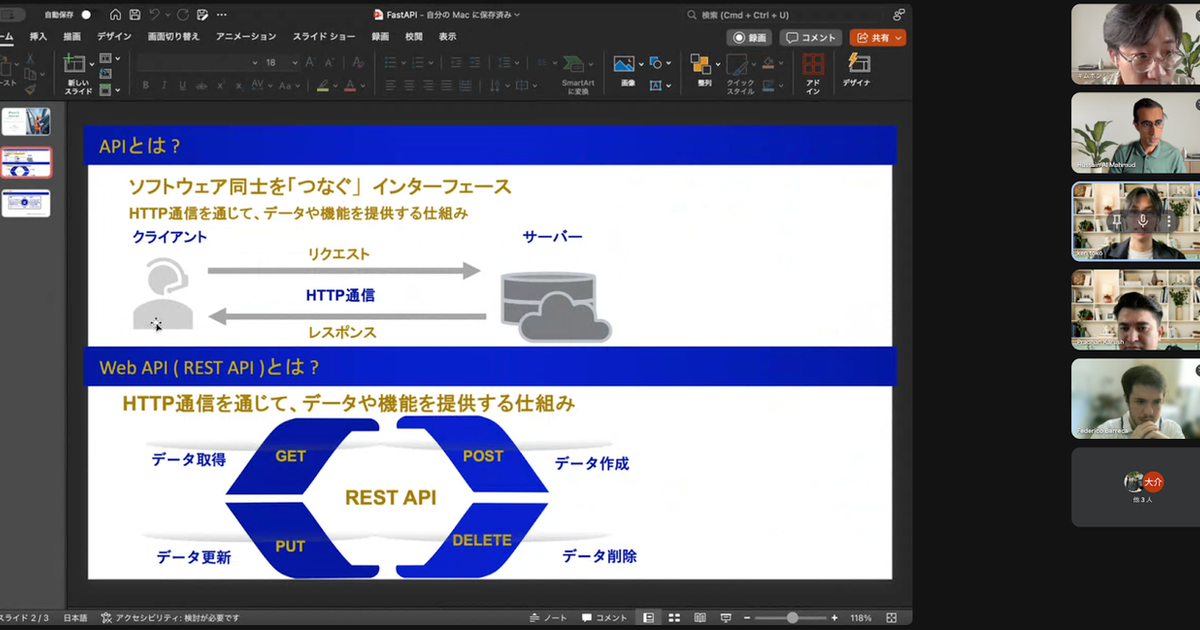The width and height of the screenshot is (1200, 630).
Task: Switch to reading view icon
Action: [700, 618]
